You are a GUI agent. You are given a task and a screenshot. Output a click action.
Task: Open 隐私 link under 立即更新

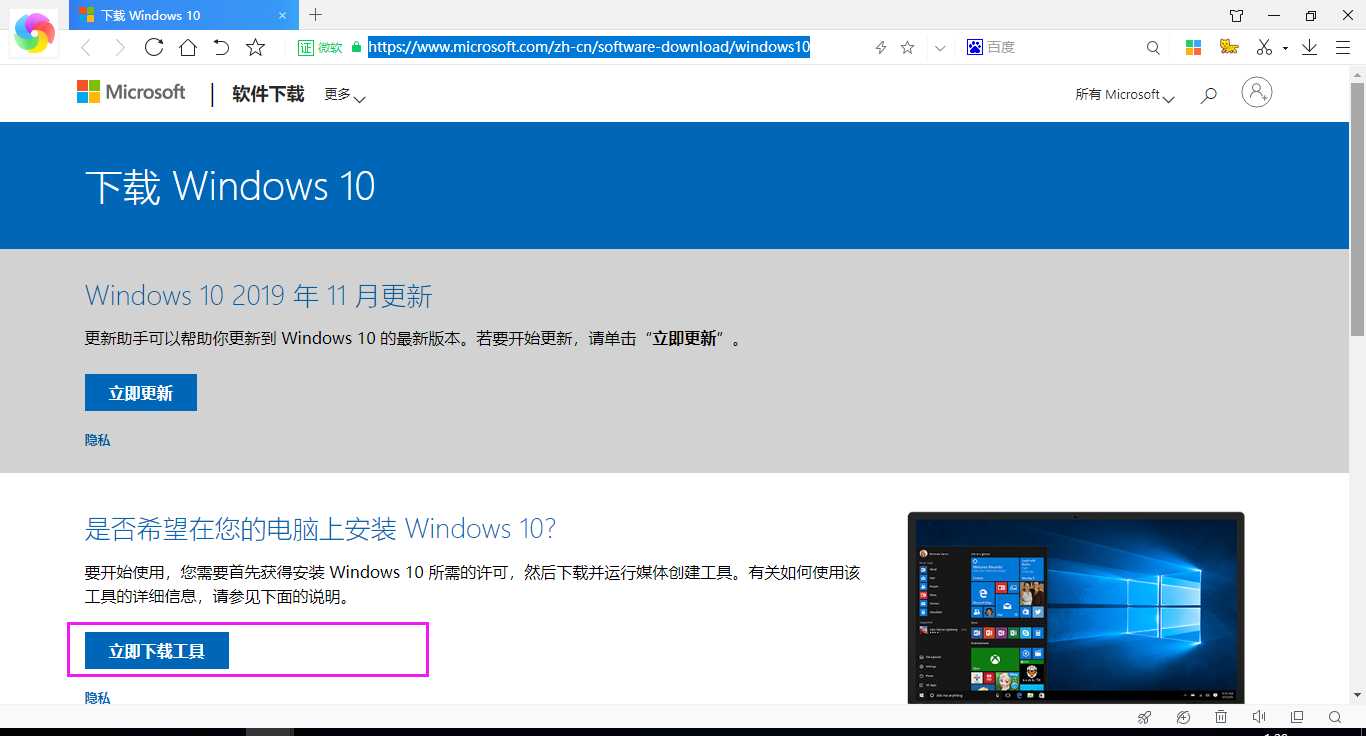(98, 440)
